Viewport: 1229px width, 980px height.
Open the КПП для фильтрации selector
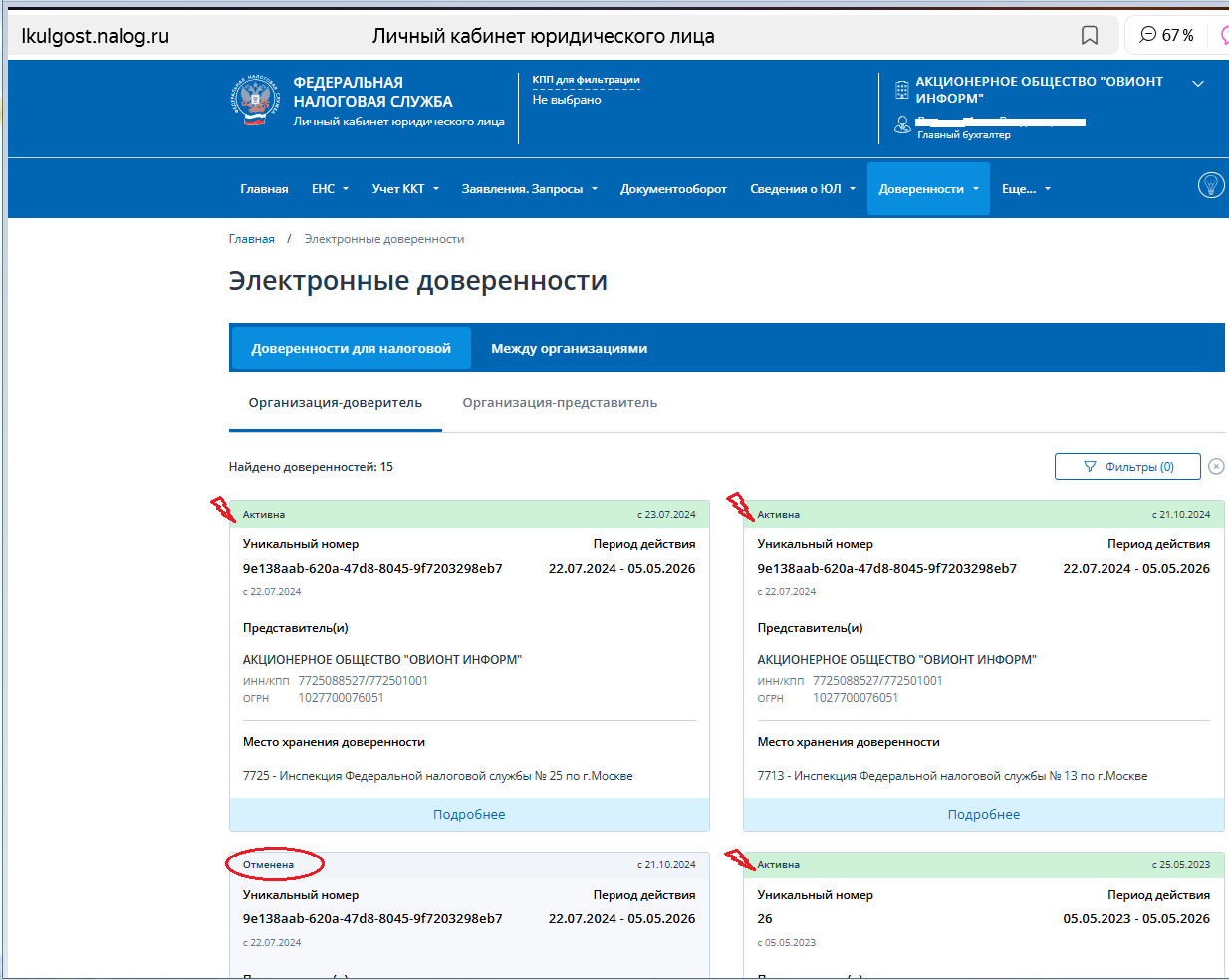coord(586,80)
